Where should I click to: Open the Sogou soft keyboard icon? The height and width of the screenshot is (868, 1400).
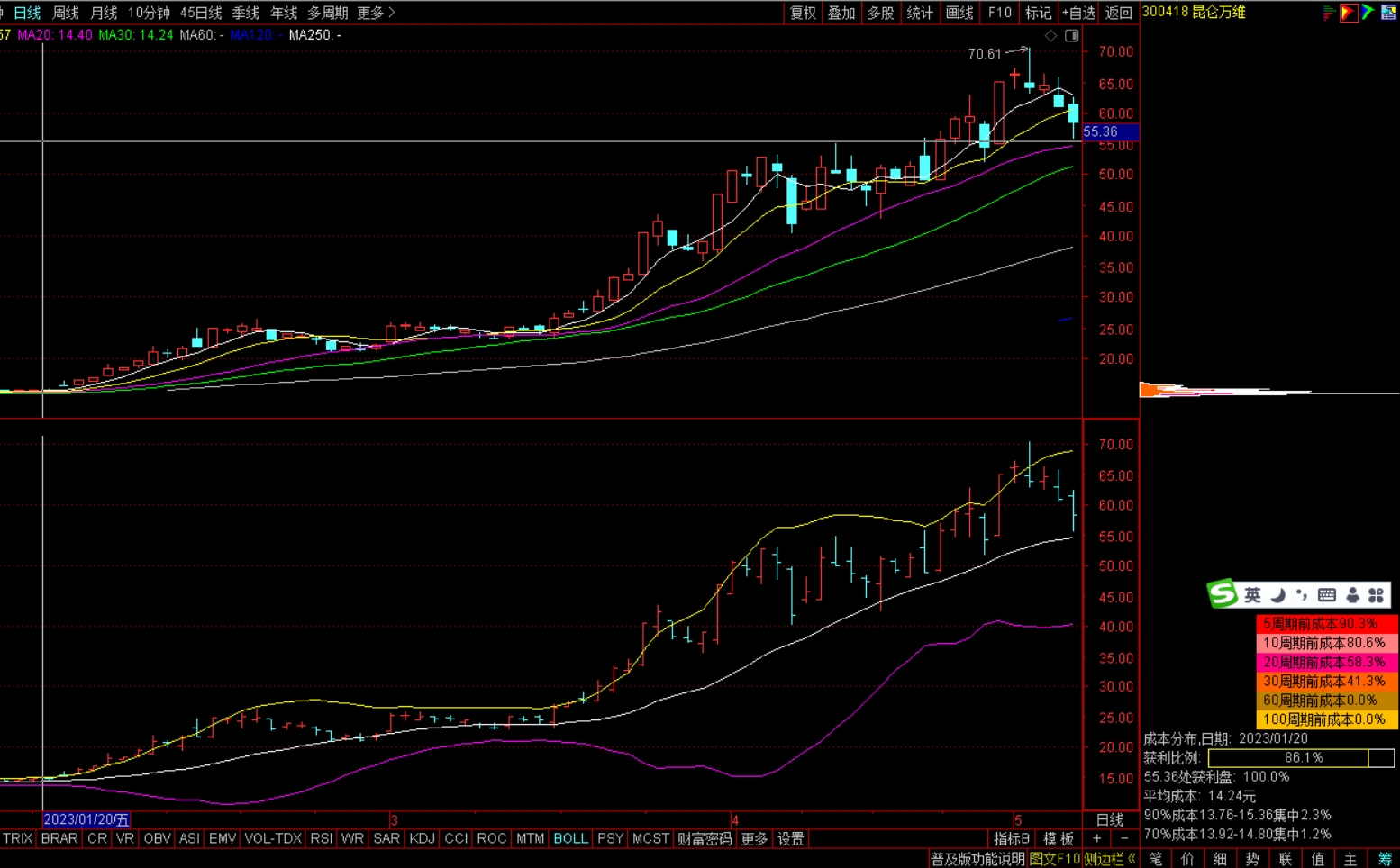1326,595
